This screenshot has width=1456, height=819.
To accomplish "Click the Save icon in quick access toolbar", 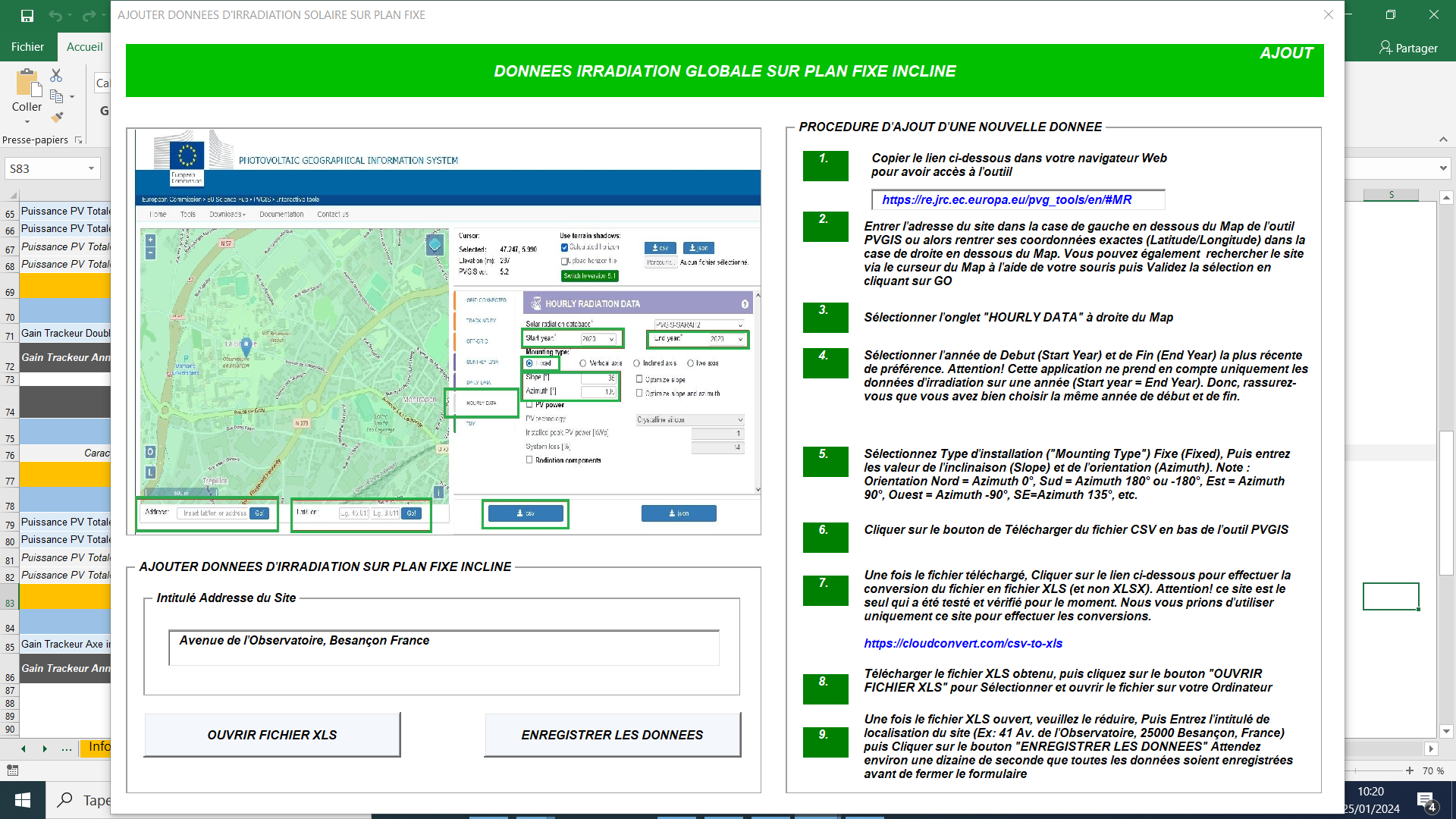I will [x=27, y=15].
